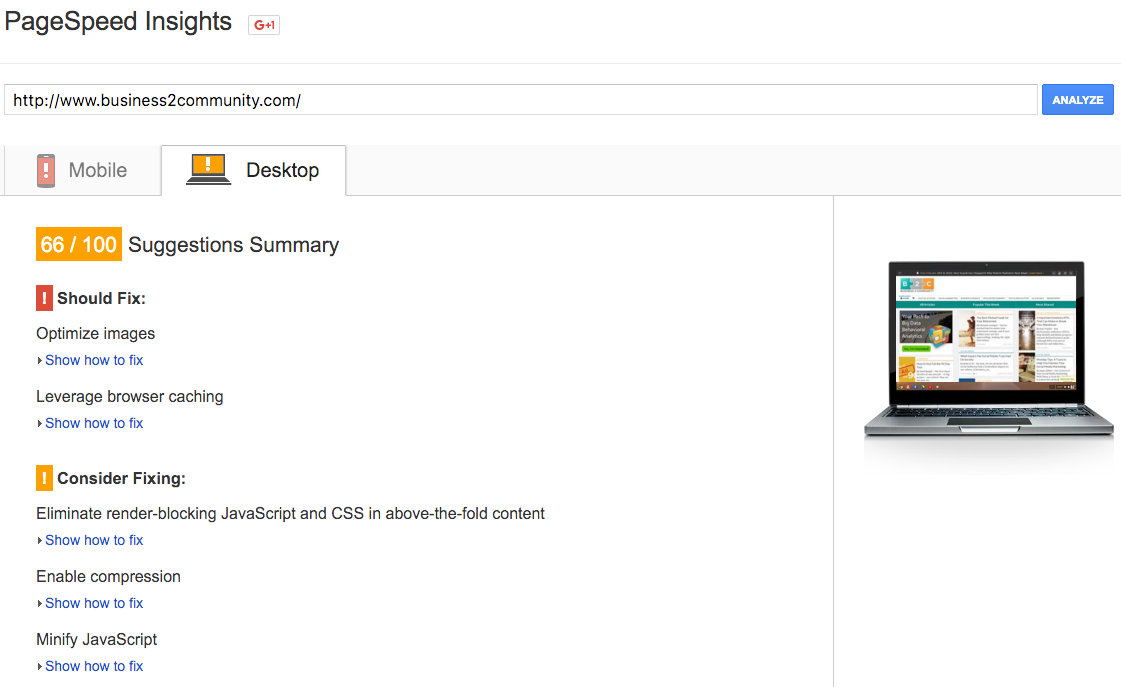Viewport: 1121px width, 687px height.
Task: Click the 66 / 100 score badge
Action: [x=79, y=245]
